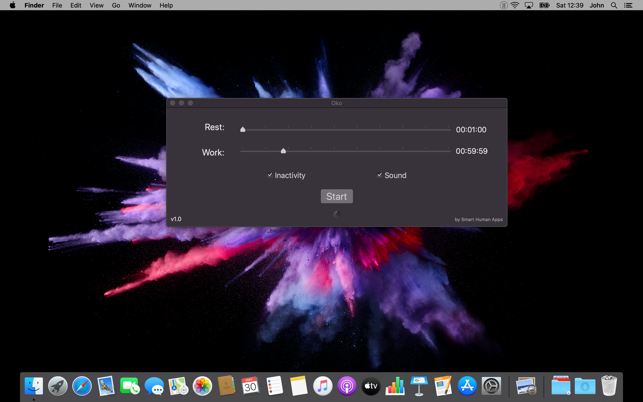The image size is (643, 402).
Task: Click the Rest time value 00:01:00
Action: [x=471, y=130]
